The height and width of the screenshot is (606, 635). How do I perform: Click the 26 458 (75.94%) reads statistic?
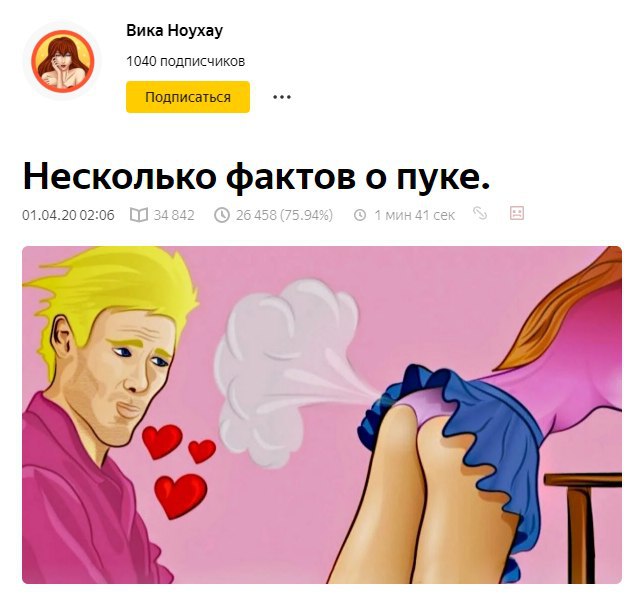click(x=284, y=215)
